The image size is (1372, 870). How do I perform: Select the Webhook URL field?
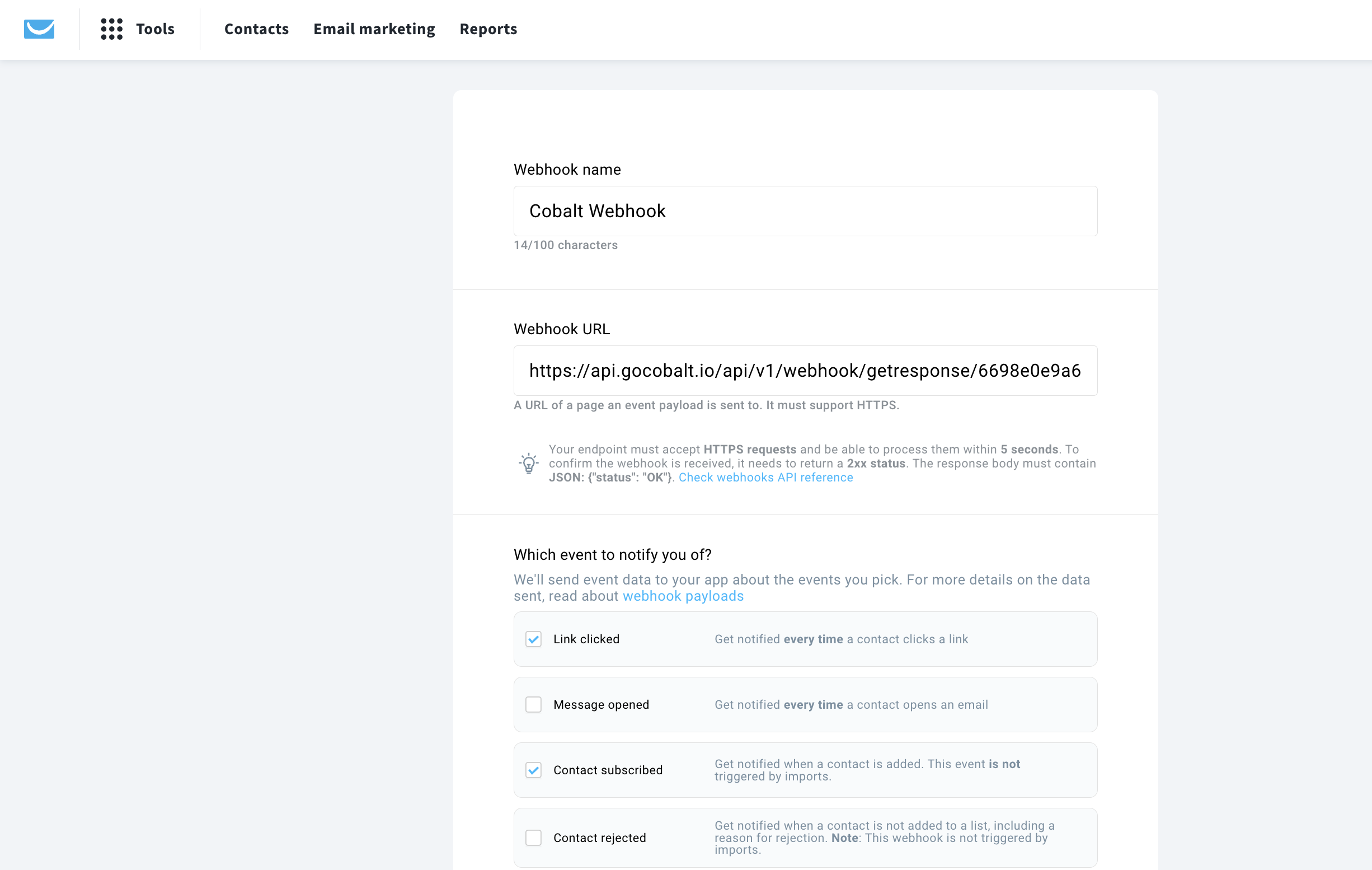(x=805, y=371)
